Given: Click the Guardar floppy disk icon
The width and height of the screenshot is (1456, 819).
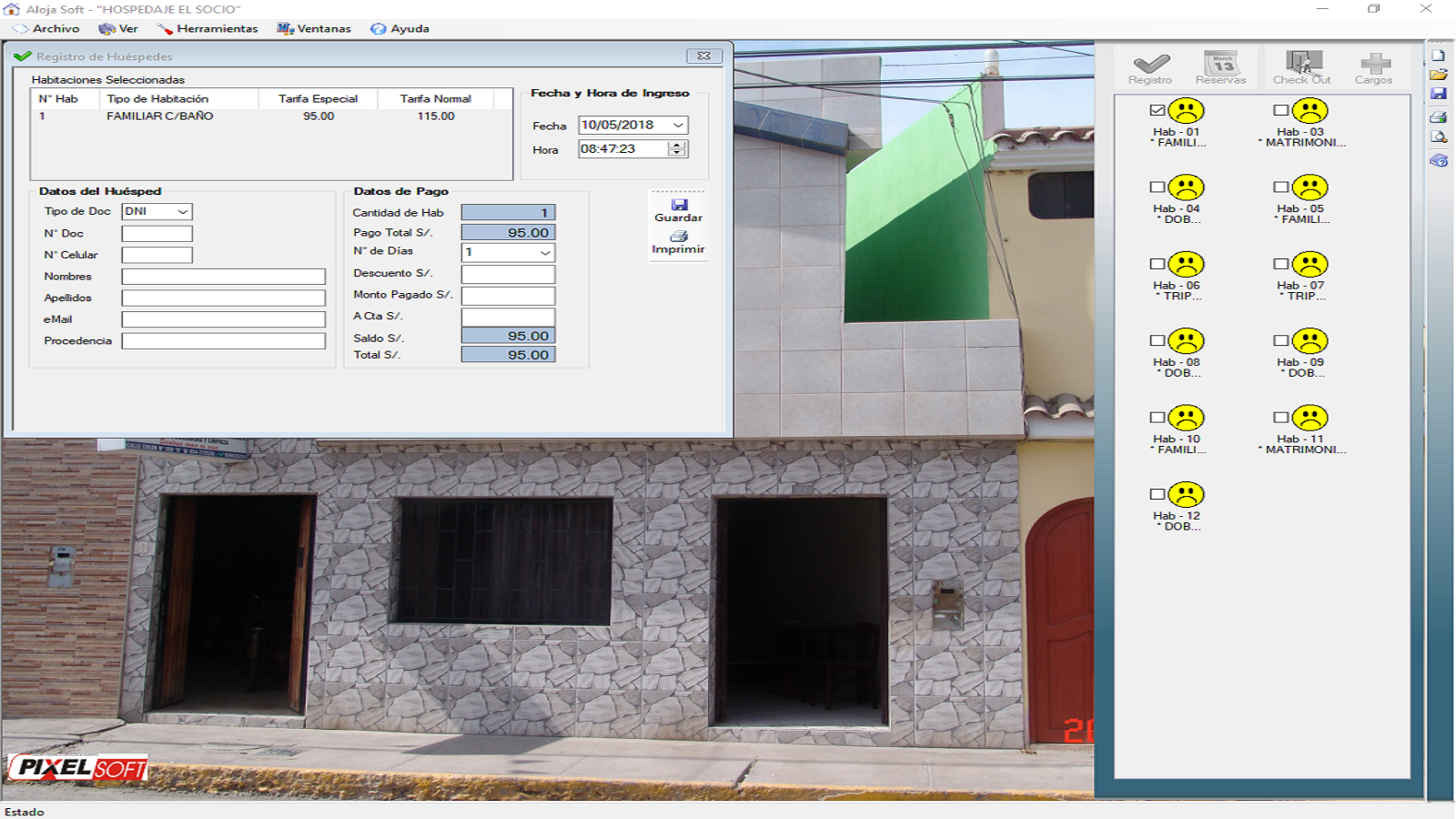Looking at the screenshot, I should (679, 206).
